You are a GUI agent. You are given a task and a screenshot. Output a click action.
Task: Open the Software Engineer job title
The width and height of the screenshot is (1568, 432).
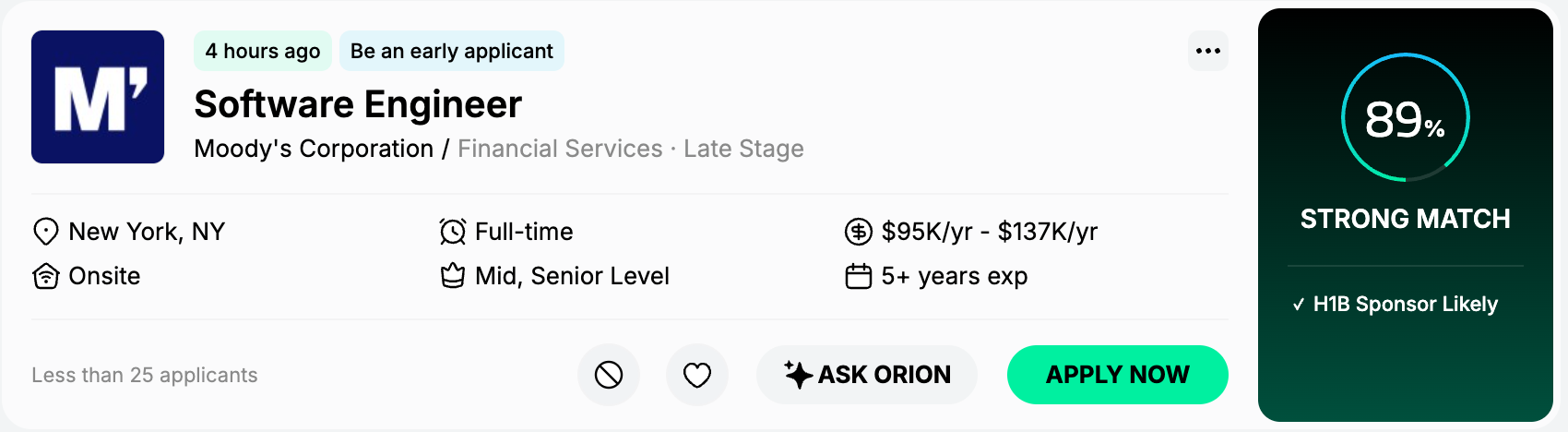(x=358, y=104)
